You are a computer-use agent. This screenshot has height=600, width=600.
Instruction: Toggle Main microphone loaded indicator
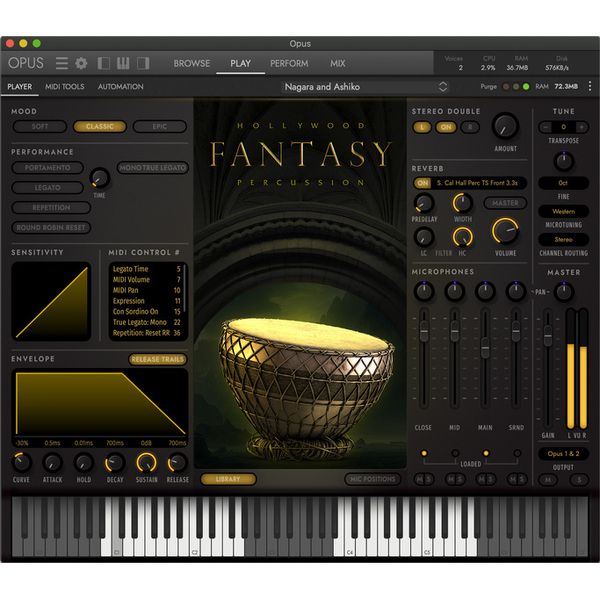click(x=486, y=453)
